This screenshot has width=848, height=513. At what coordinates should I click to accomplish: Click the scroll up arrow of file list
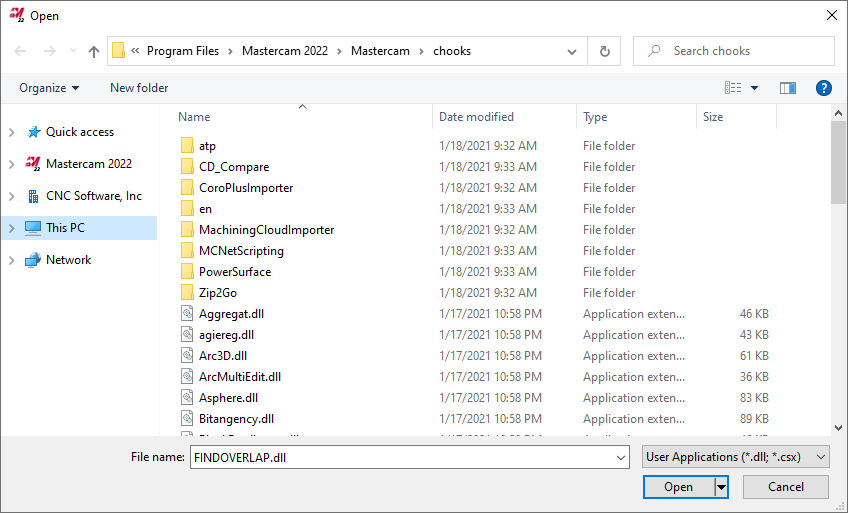point(839,114)
